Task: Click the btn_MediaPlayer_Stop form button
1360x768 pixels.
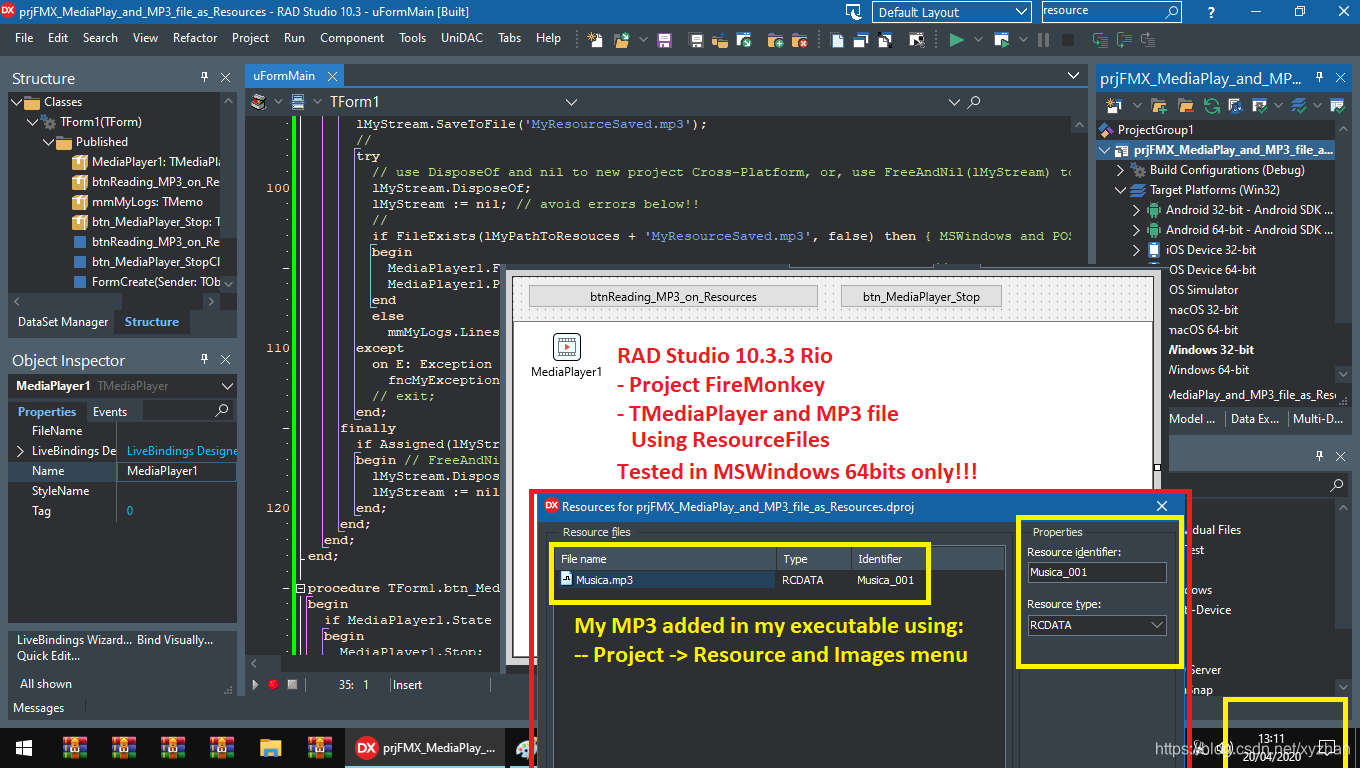Action: 921,296
